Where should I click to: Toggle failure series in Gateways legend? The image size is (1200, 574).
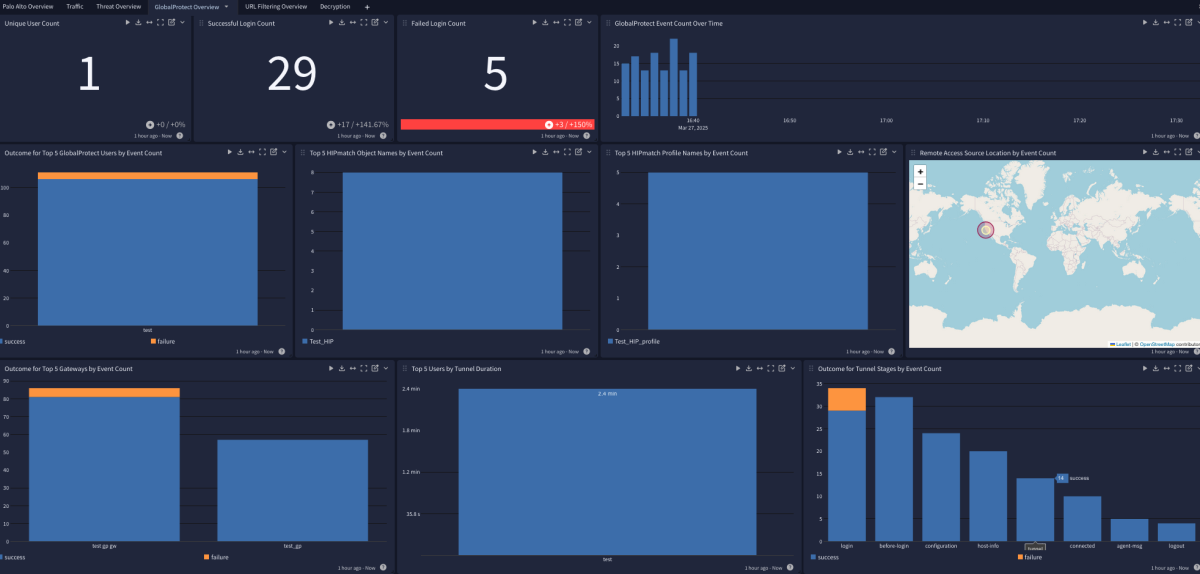tap(217, 556)
